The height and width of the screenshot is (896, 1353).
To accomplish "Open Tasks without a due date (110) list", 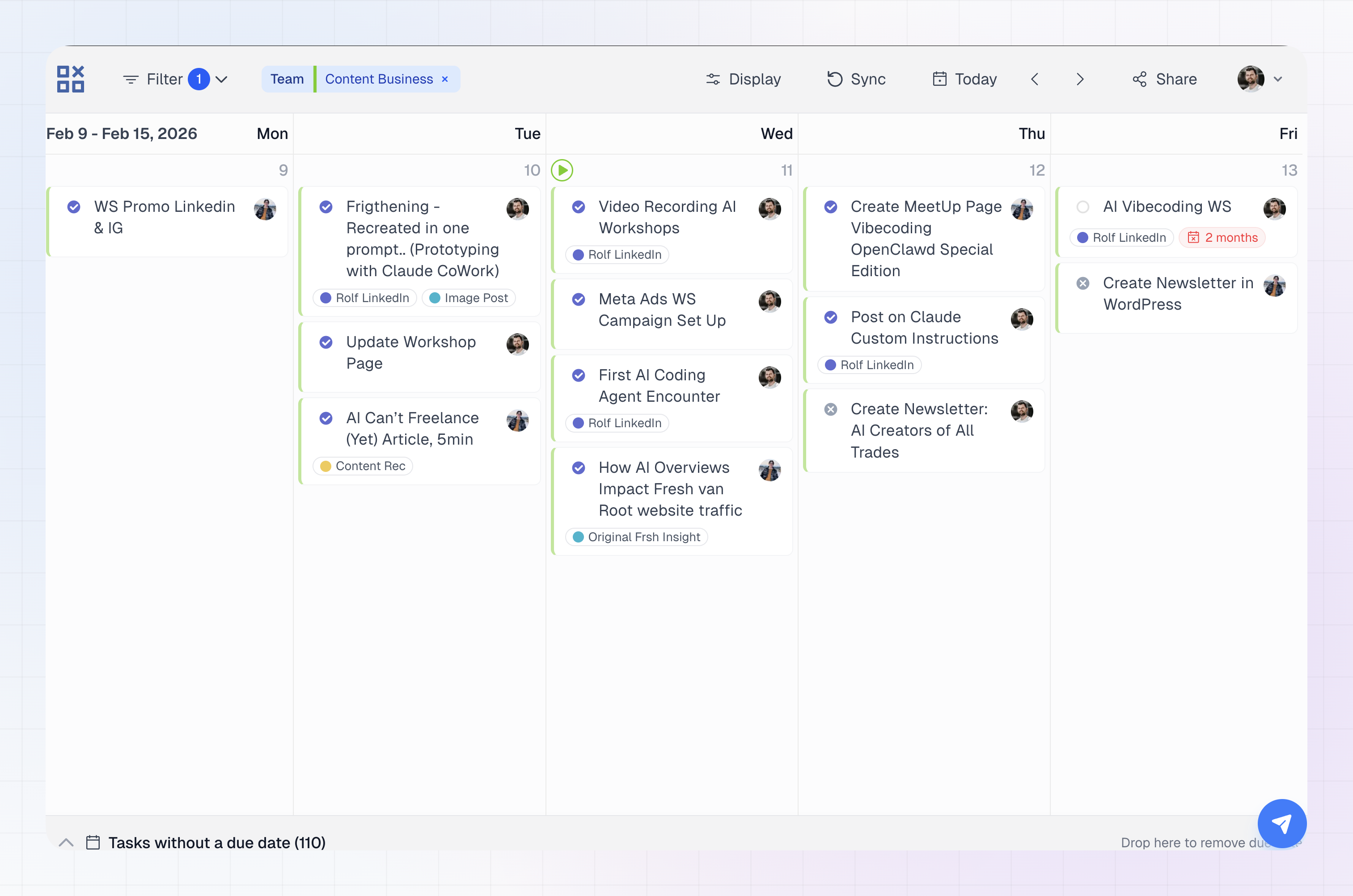I will coord(217,843).
